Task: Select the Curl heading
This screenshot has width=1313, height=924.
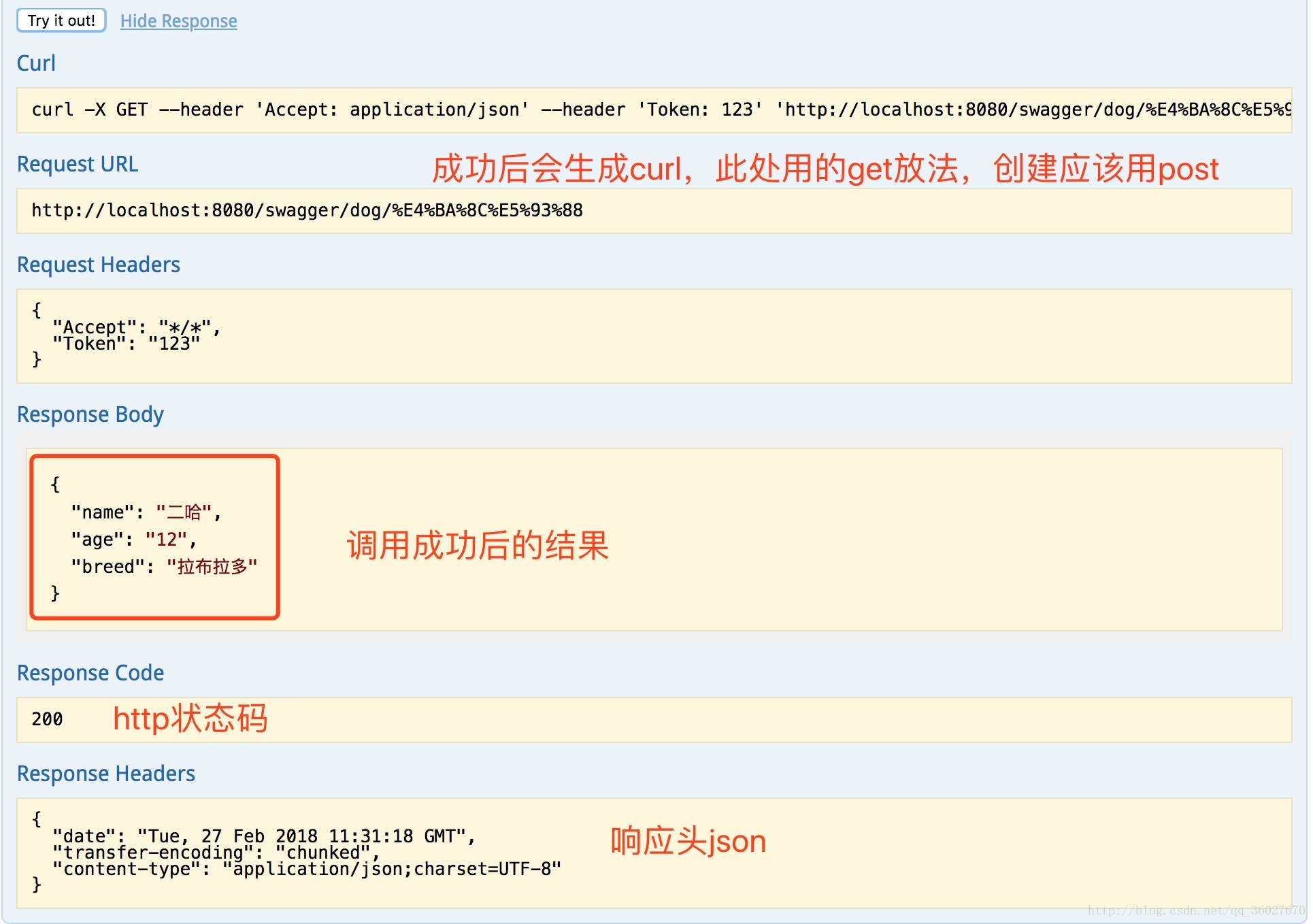Action: [36, 63]
